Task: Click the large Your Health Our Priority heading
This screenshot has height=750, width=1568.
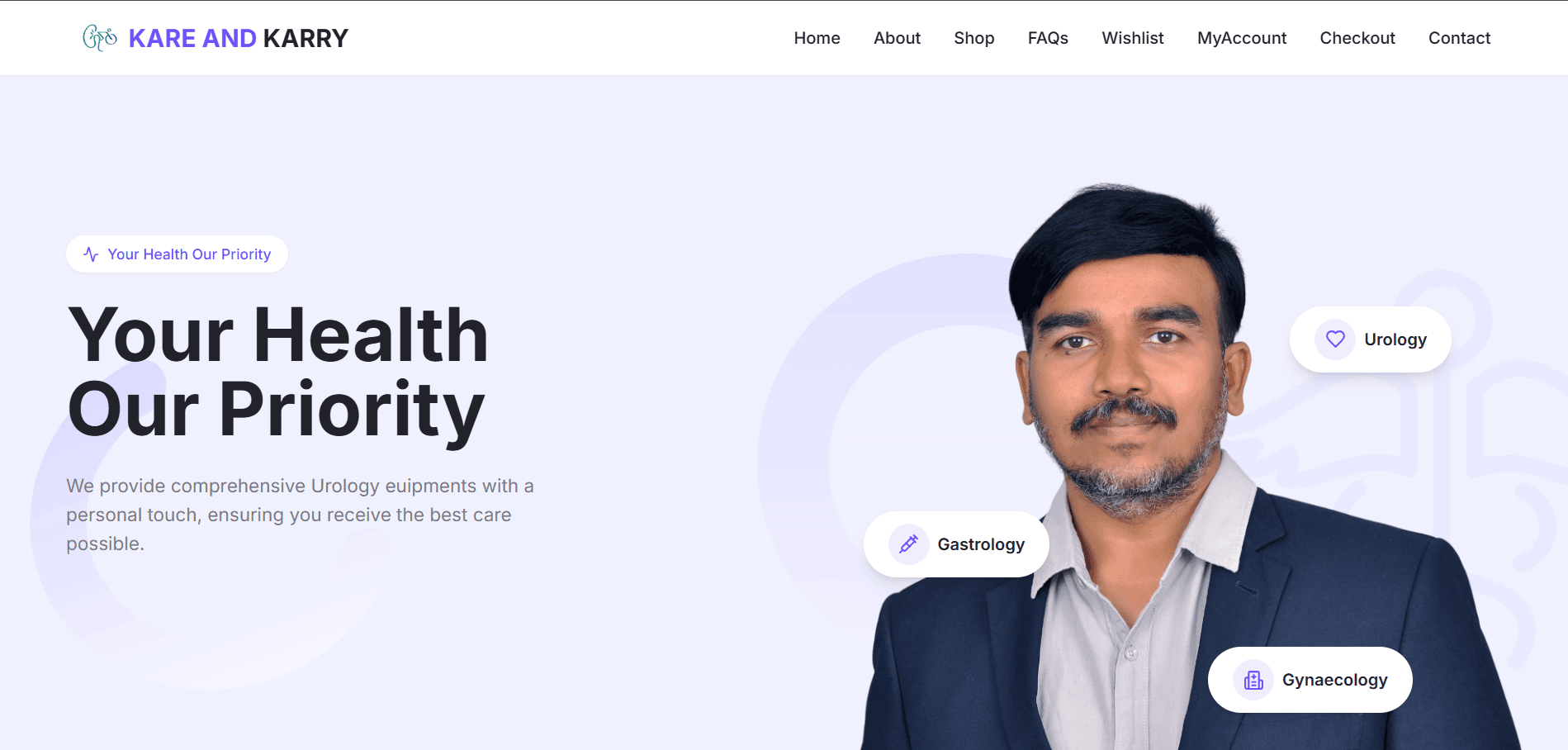Action: 278,372
